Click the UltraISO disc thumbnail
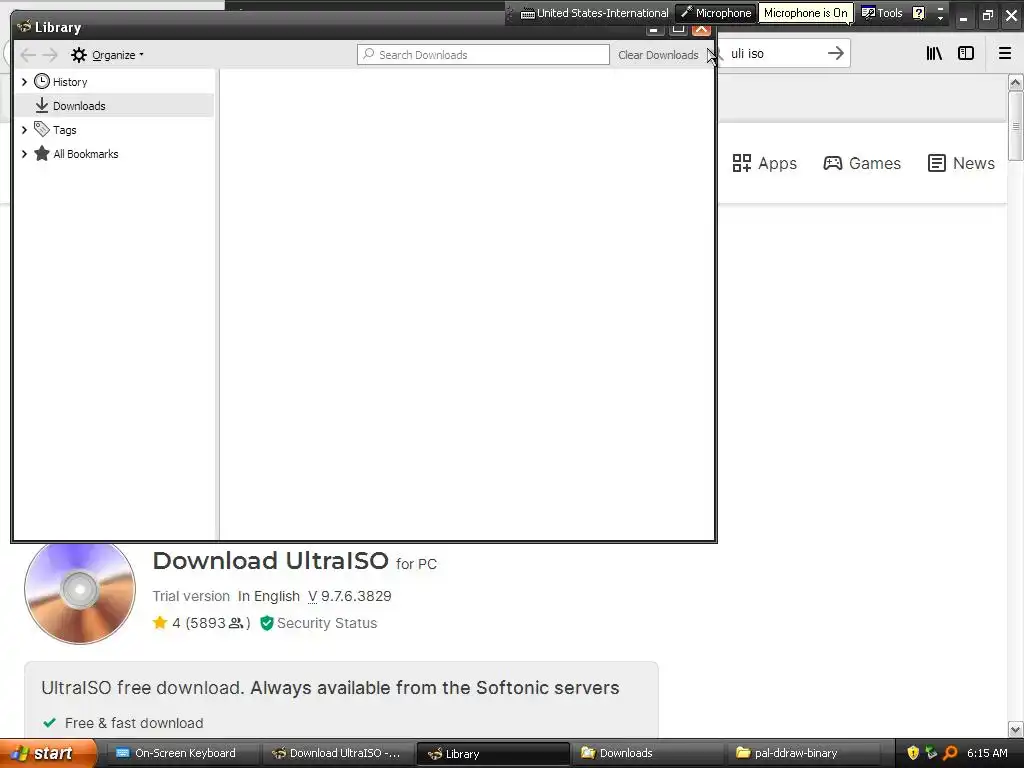The image size is (1024, 768). point(80,592)
